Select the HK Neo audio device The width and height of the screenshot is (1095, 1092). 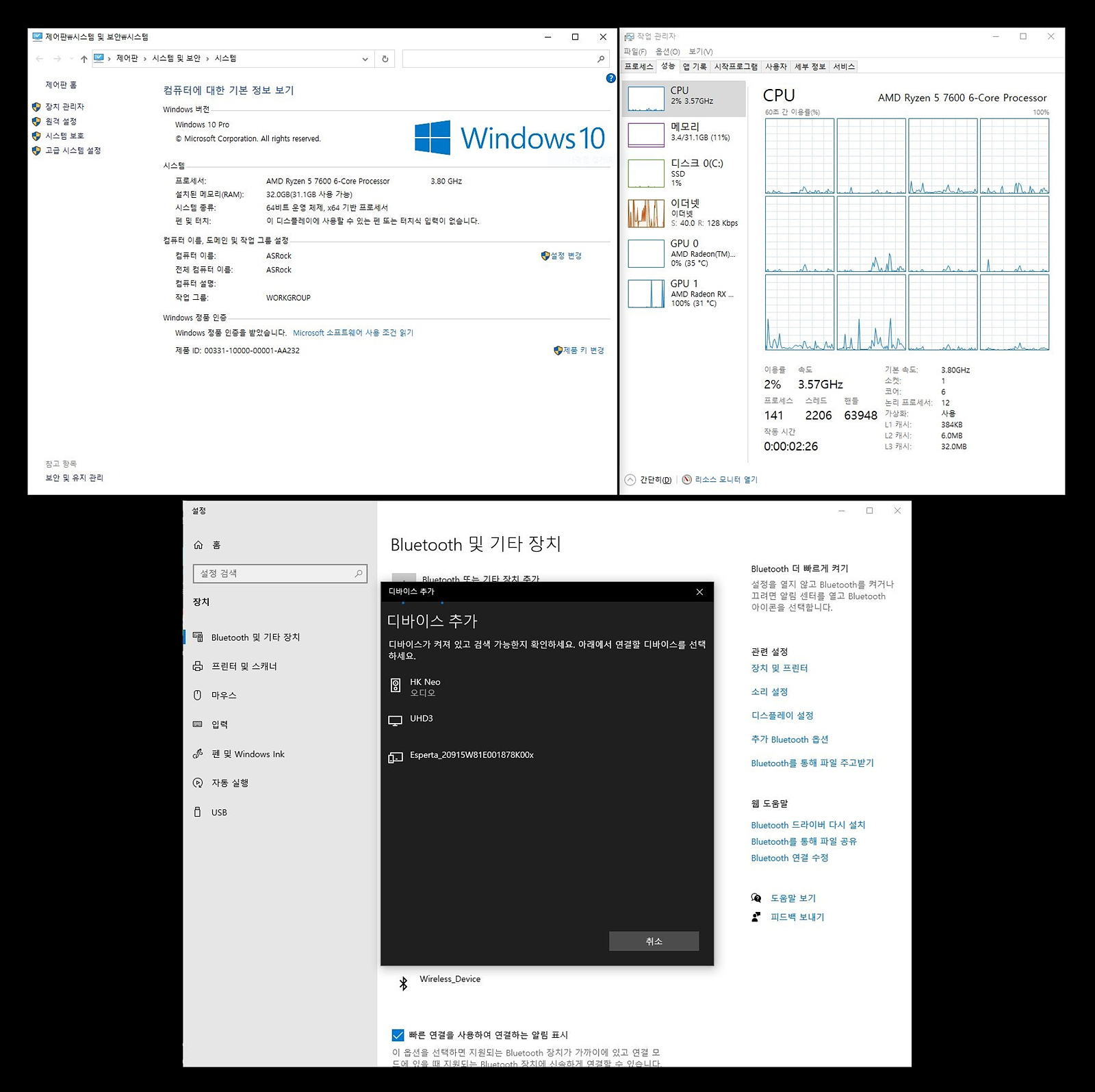point(547,687)
